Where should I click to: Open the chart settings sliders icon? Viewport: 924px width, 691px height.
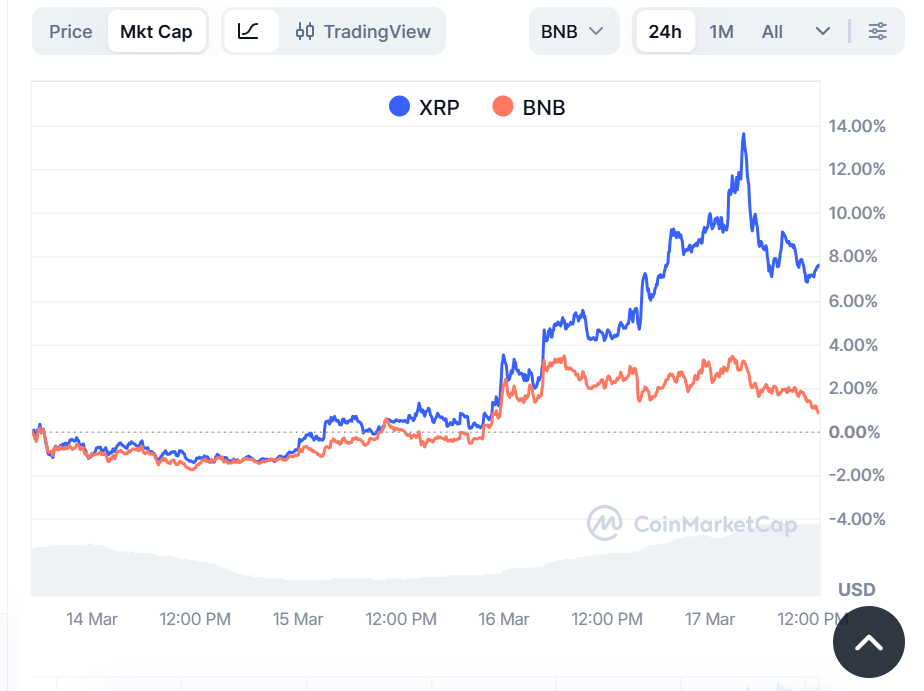click(x=878, y=31)
